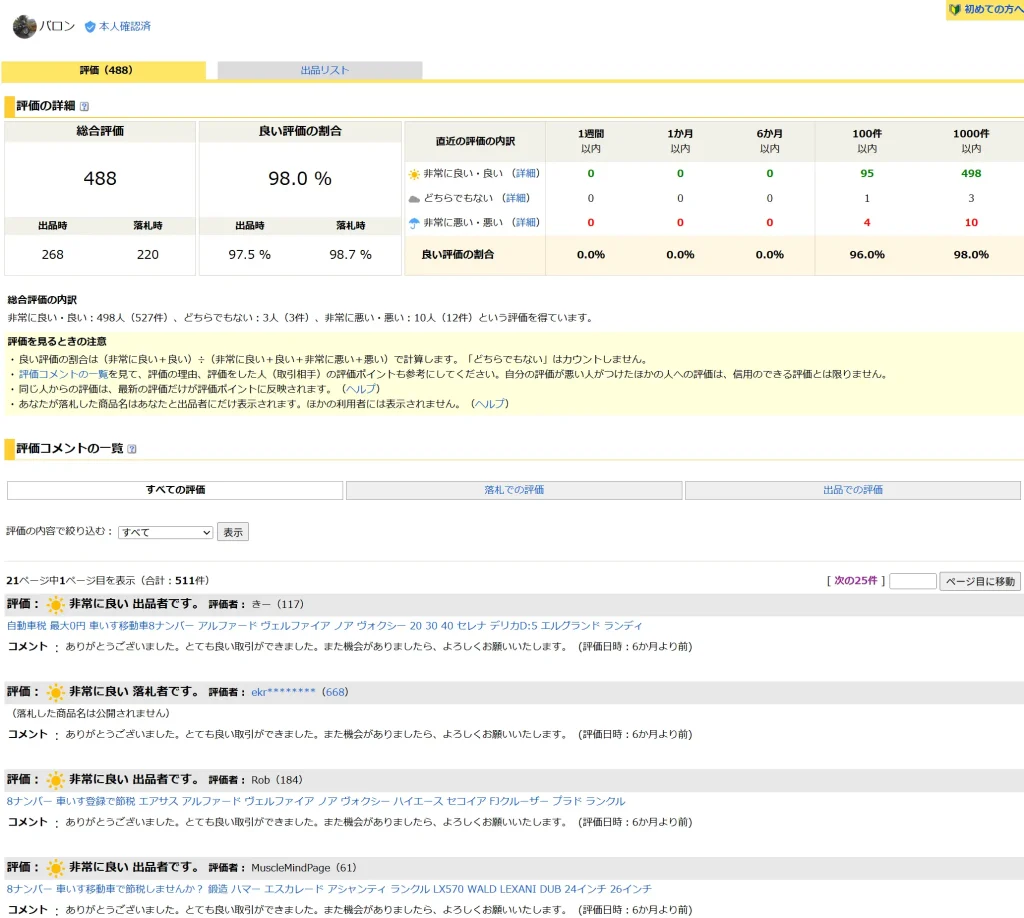Click the umbrella icon in 非常に悪い・悪い row

pos(414,222)
